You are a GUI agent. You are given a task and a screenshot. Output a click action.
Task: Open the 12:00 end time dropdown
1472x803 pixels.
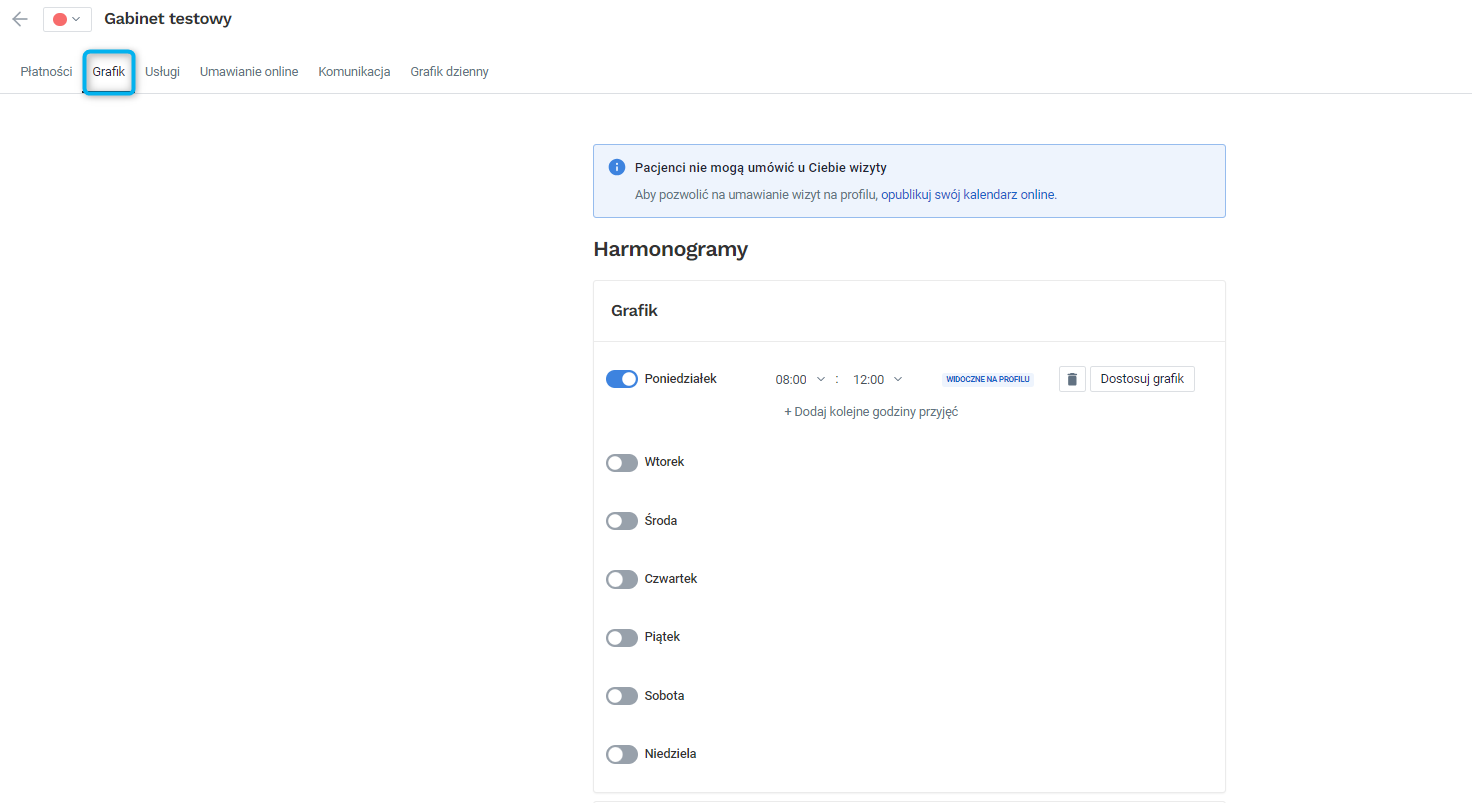pos(875,379)
